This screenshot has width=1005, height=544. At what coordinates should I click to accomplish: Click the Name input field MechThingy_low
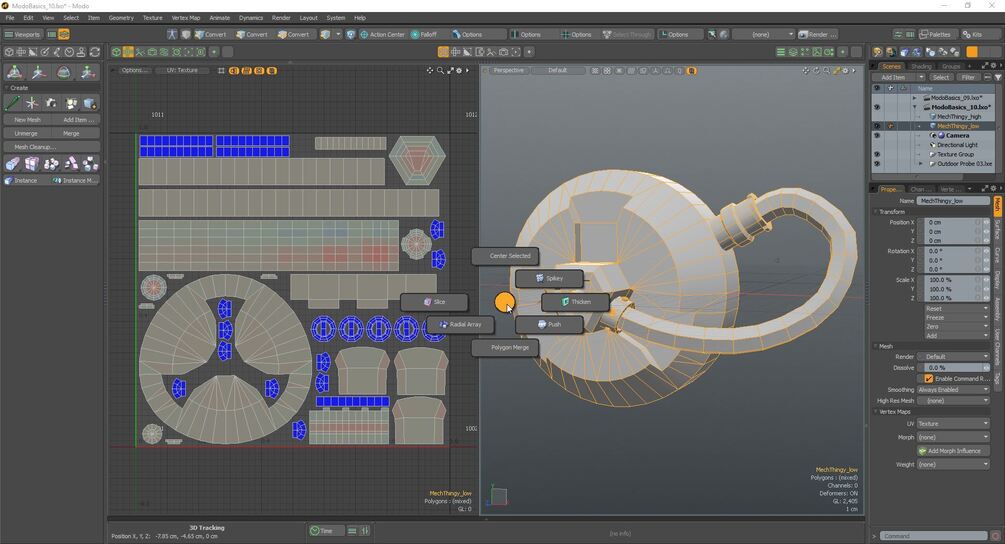pyautogui.click(x=953, y=201)
